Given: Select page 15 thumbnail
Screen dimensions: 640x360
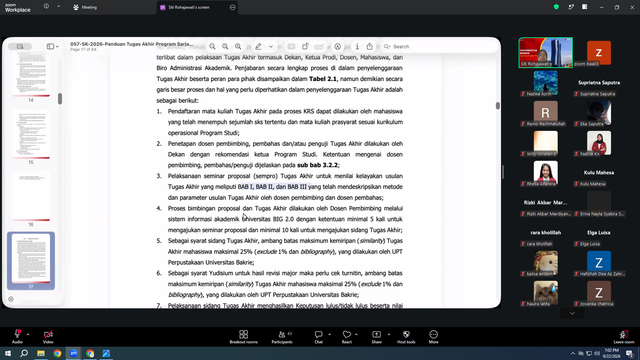Looking at the screenshot, I should click(x=31, y=134).
